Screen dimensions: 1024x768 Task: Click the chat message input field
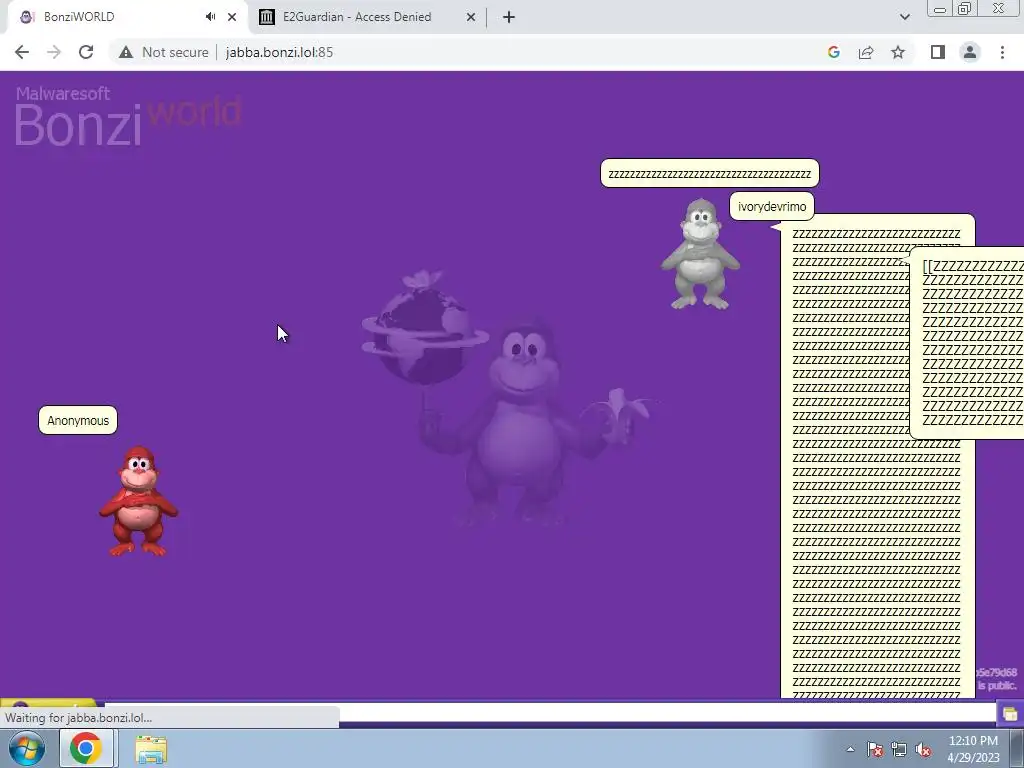(x=550, y=712)
